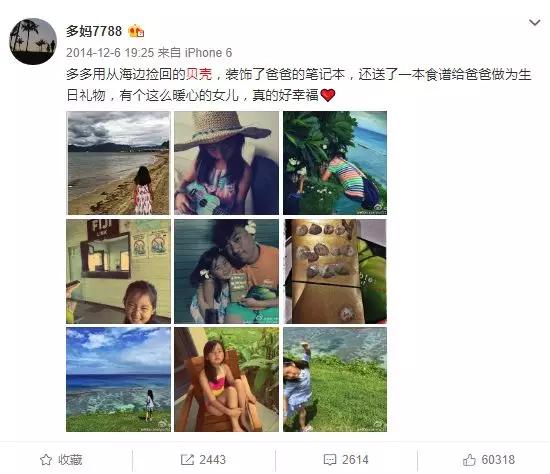Click the 多妈7788 profile avatar
Screen dimensions: 550x474
click(33, 41)
